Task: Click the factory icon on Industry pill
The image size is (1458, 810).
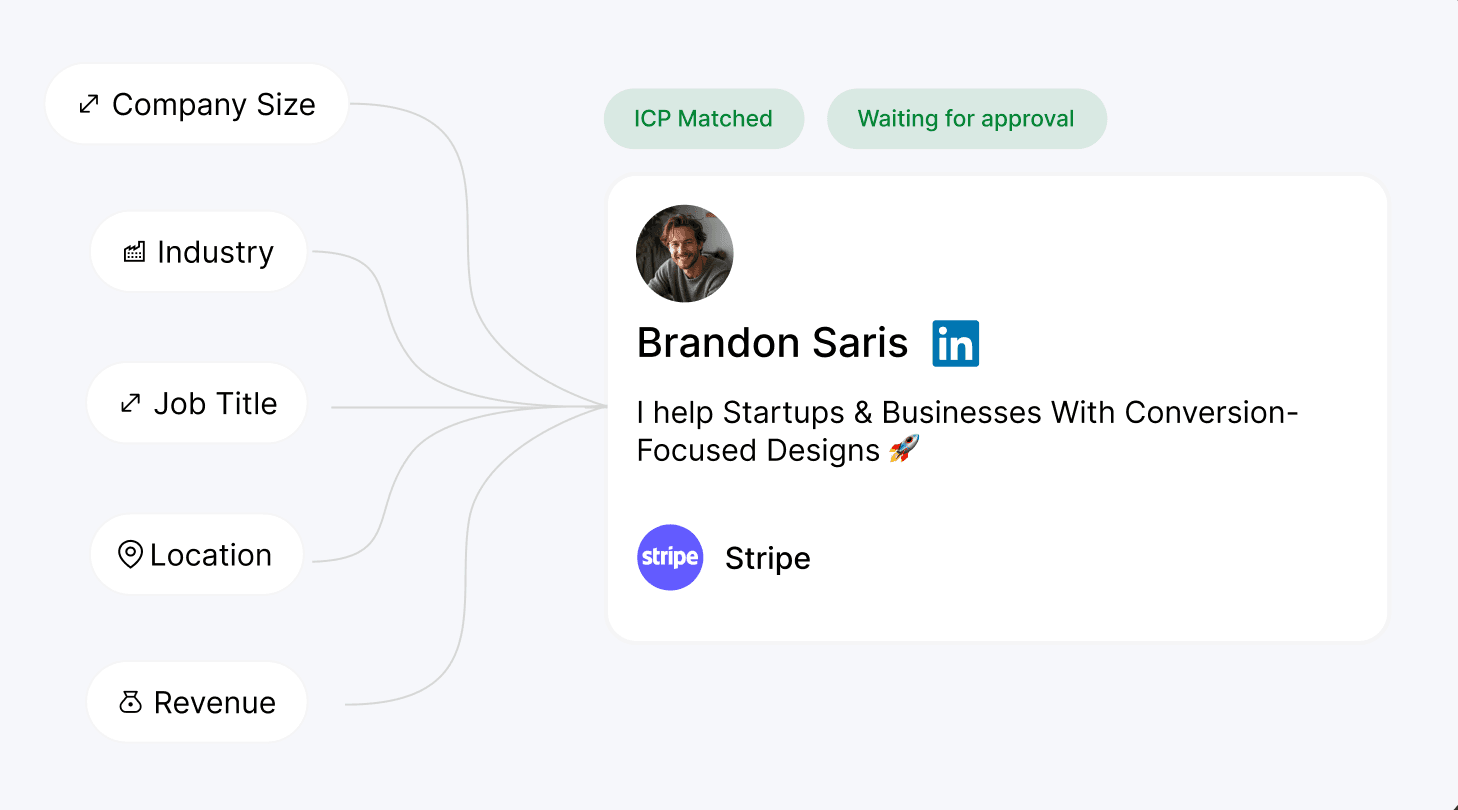Action: (134, 252)
